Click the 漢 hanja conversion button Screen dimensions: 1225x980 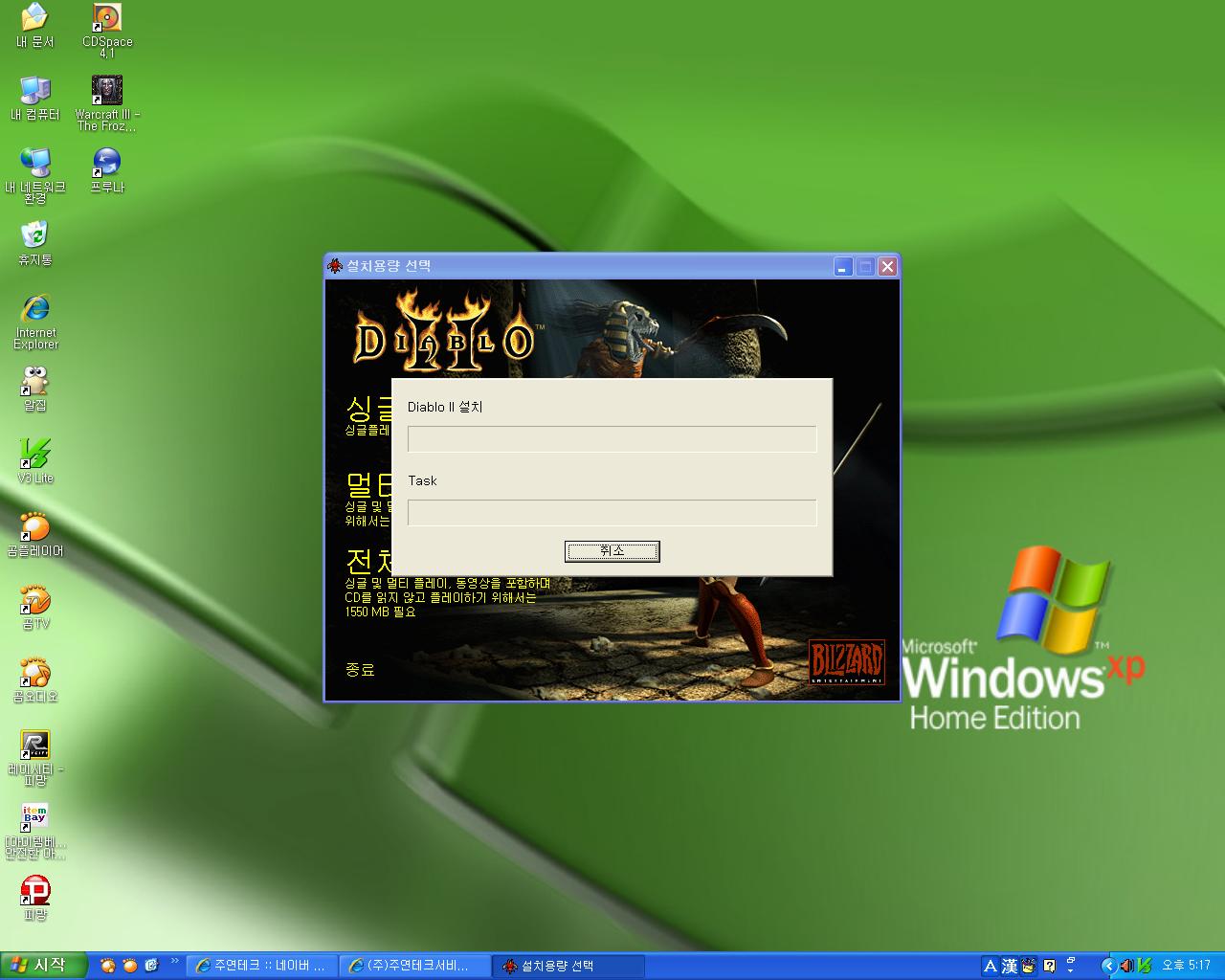pos(1010,967)
